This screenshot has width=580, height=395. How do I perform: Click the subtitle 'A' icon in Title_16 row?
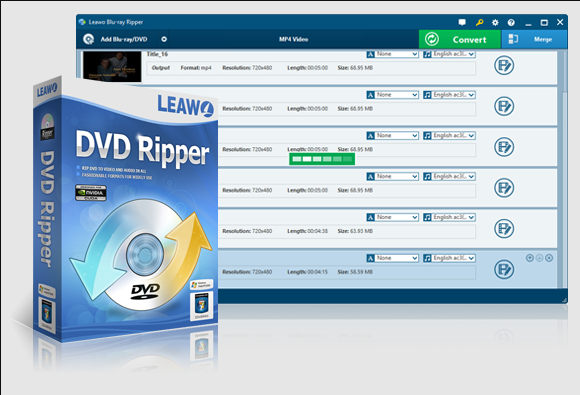[370, 54]
